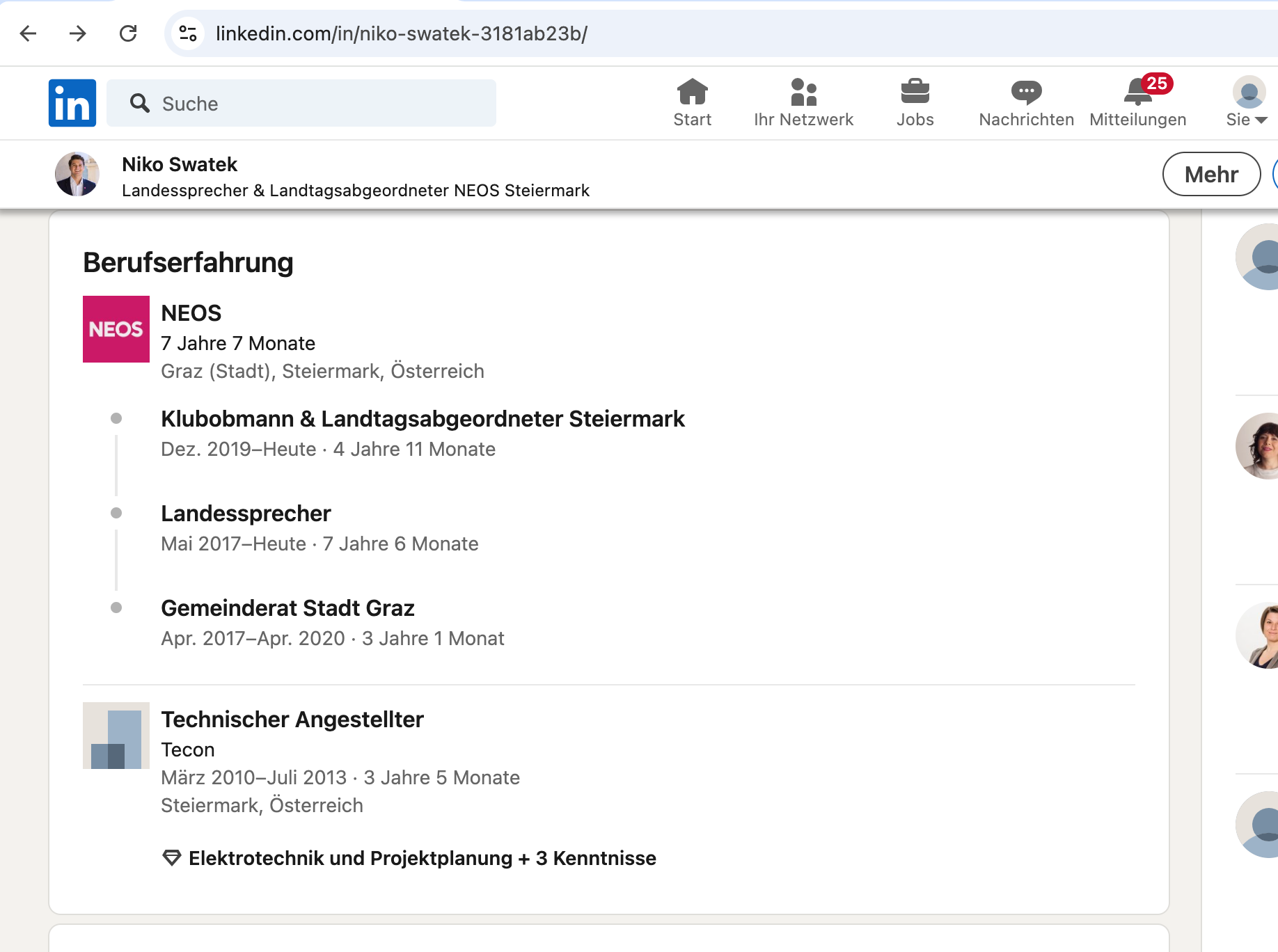Click the Technischer Angestellter job title
Screen dimensions: 1278x952
tap(292, 720)
